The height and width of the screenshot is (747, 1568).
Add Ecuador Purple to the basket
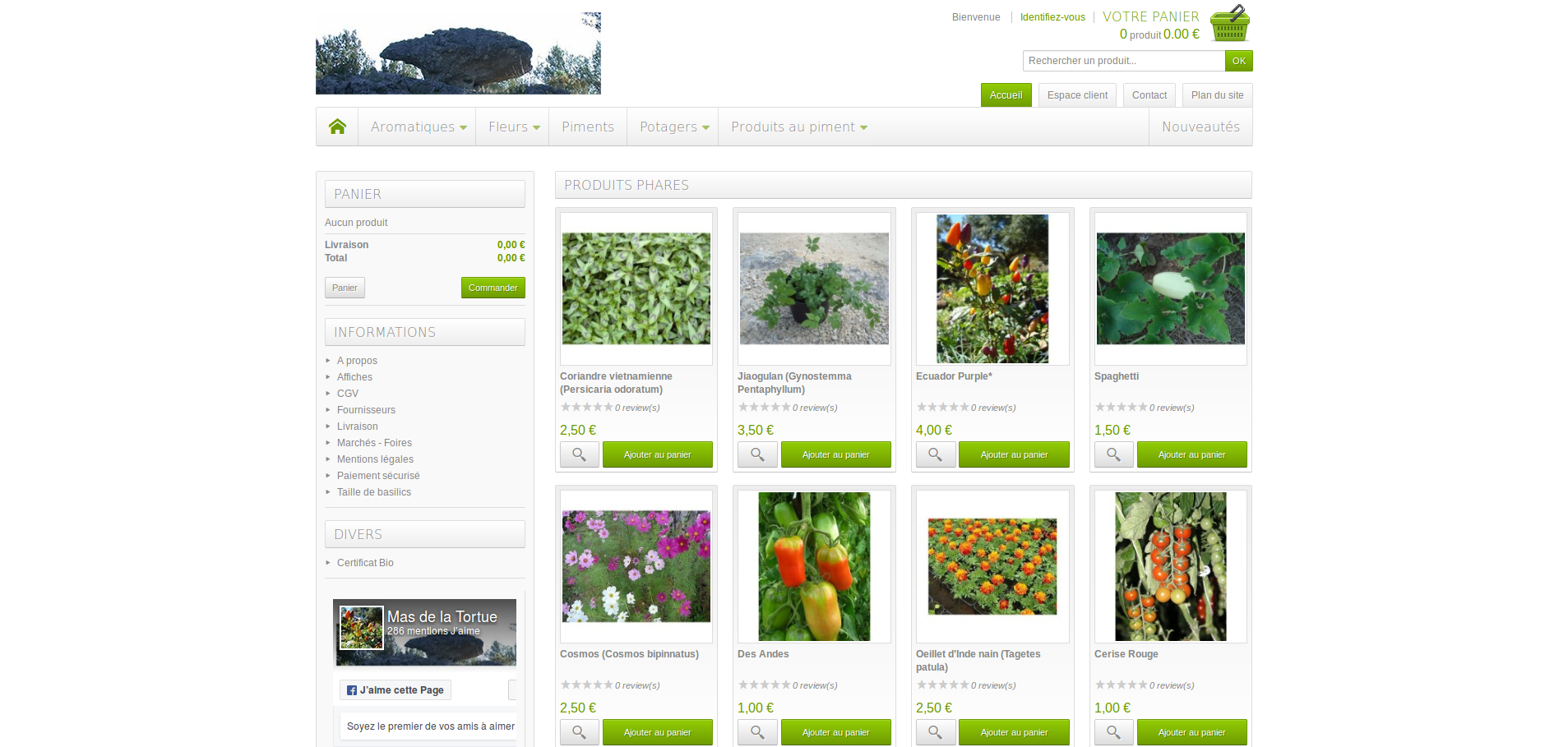(x=1014, y=454)
